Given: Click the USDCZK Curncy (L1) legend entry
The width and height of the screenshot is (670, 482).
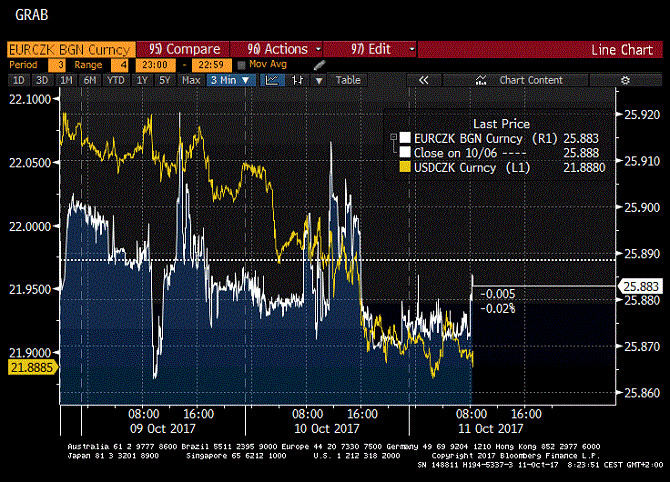Looking at the screenshot, I should click(x=472, y=168).
